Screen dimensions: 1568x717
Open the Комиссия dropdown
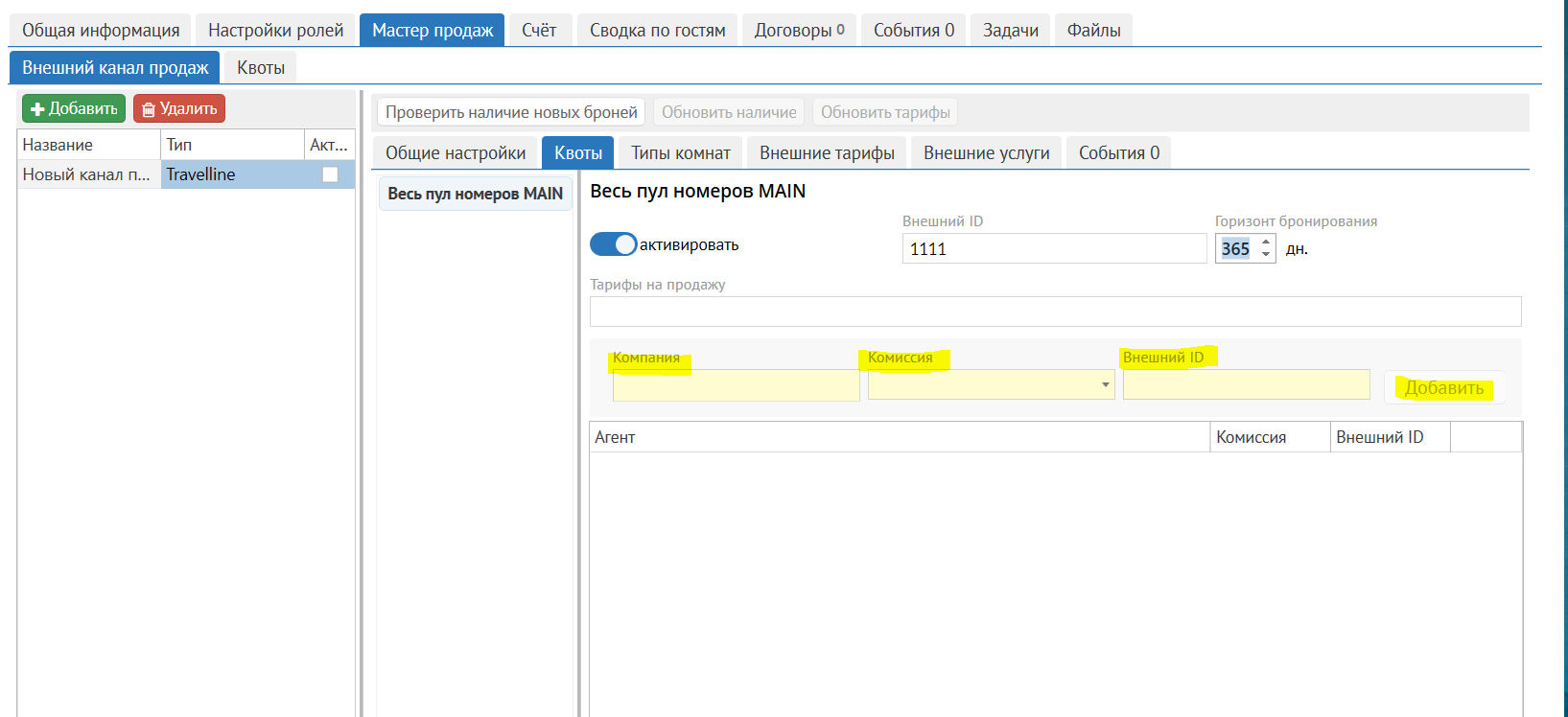coord(1105,385)
